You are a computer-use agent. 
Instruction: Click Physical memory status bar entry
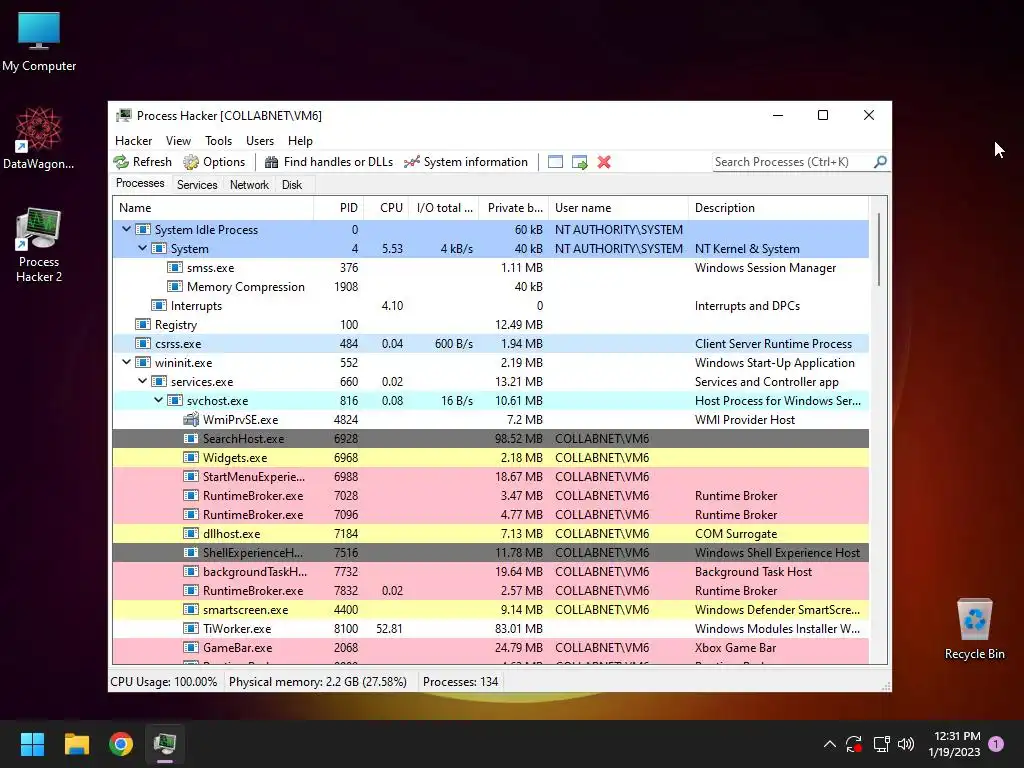pos(318,682)
